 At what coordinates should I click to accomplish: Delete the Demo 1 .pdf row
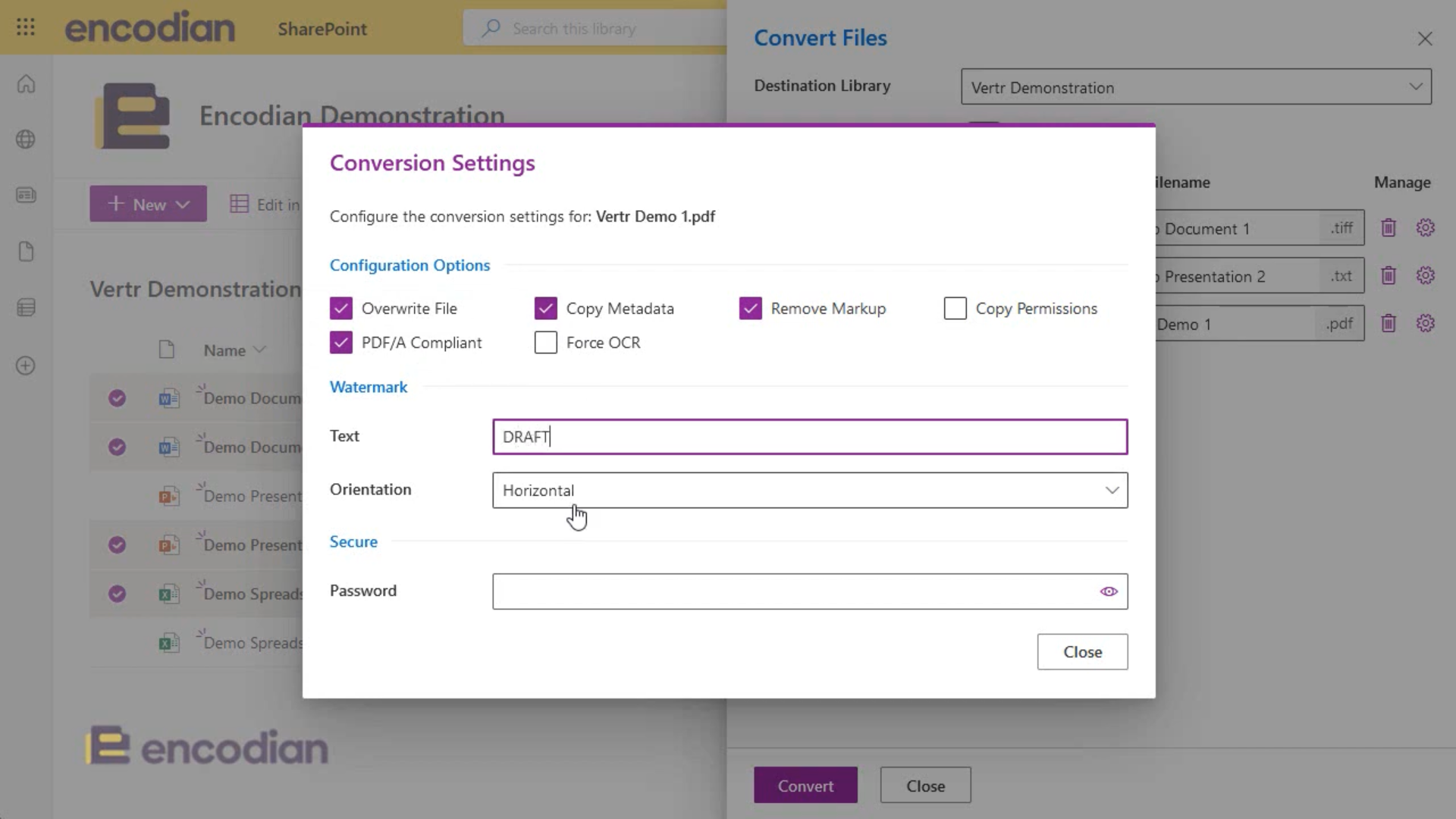(x=1389, y=323)
